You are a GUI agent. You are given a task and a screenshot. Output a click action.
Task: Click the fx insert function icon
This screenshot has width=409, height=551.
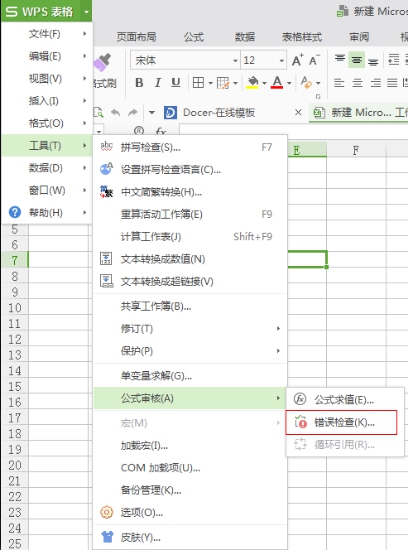pos(161,131)
